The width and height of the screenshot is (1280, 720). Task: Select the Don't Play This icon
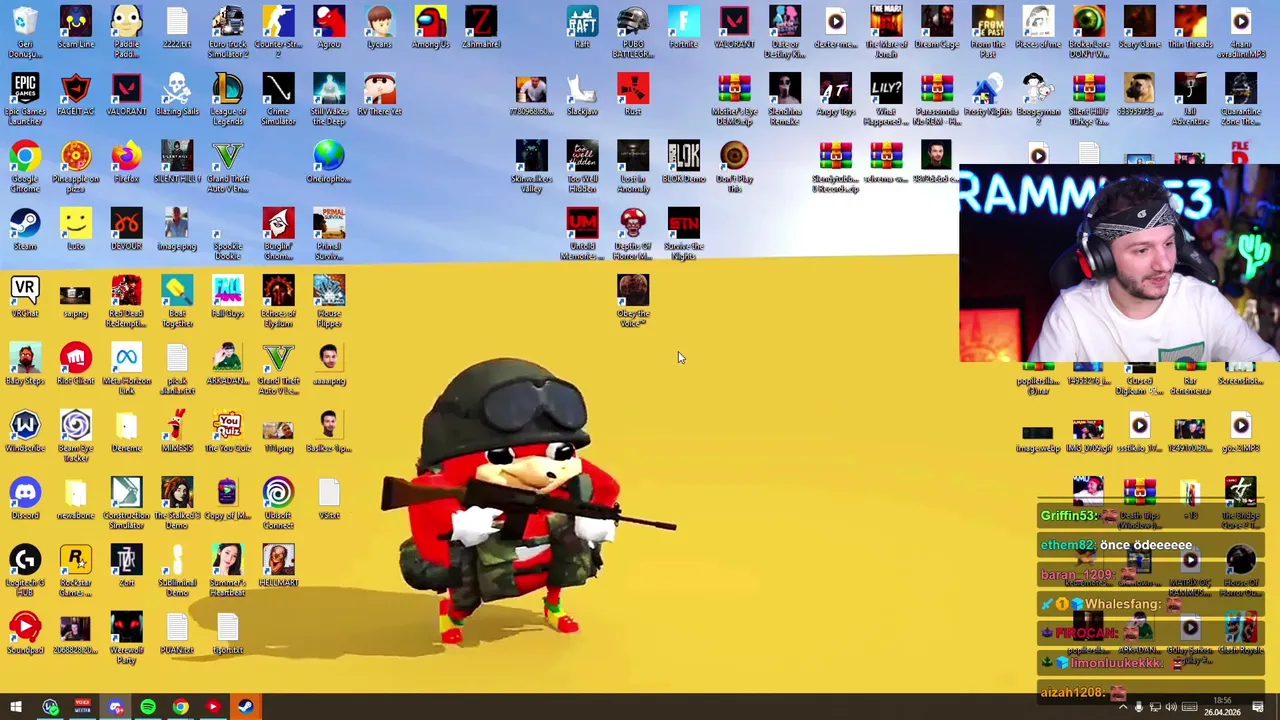(x=734, y=165)
